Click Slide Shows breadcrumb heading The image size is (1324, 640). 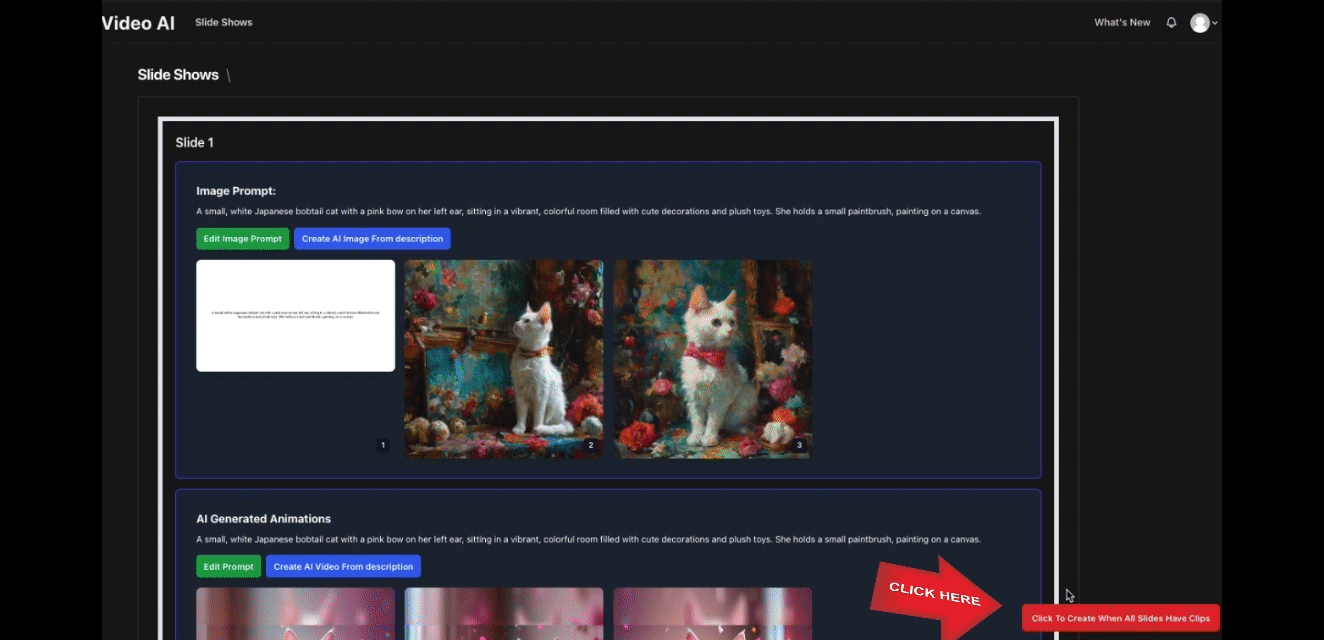click(178, 75)
